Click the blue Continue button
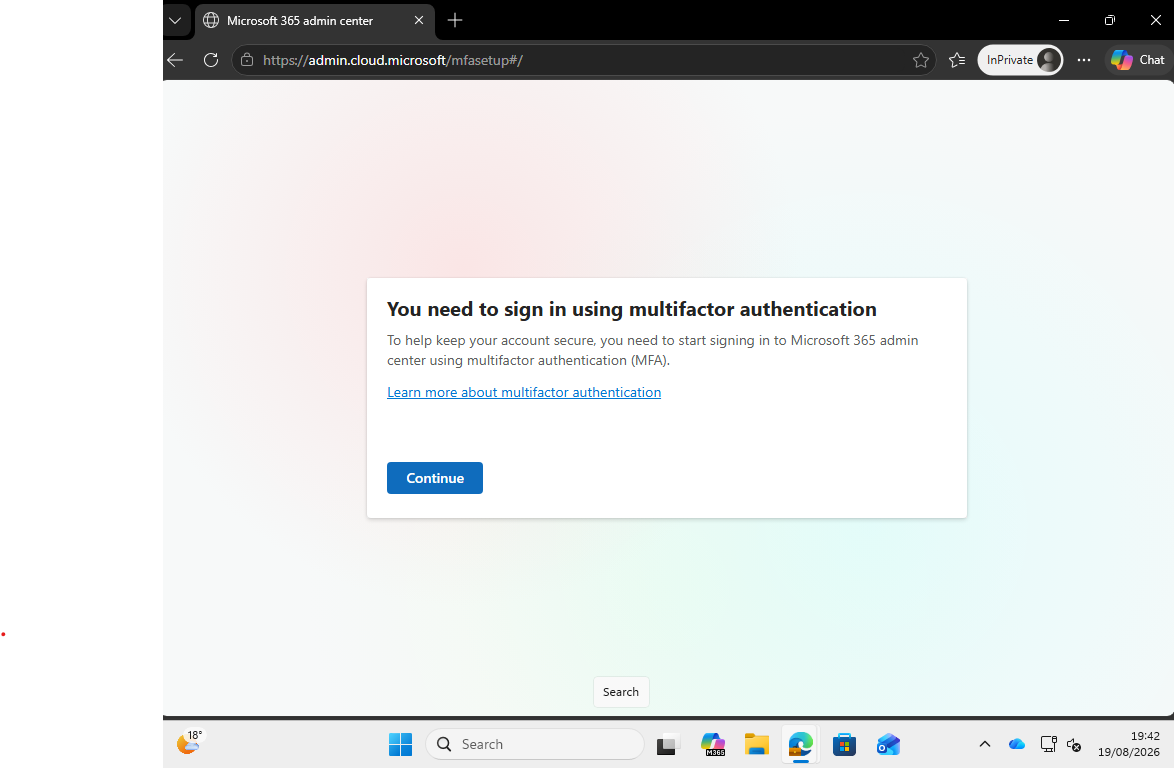Viewport: 1174px width, 768px height. [x=434, y=478]
